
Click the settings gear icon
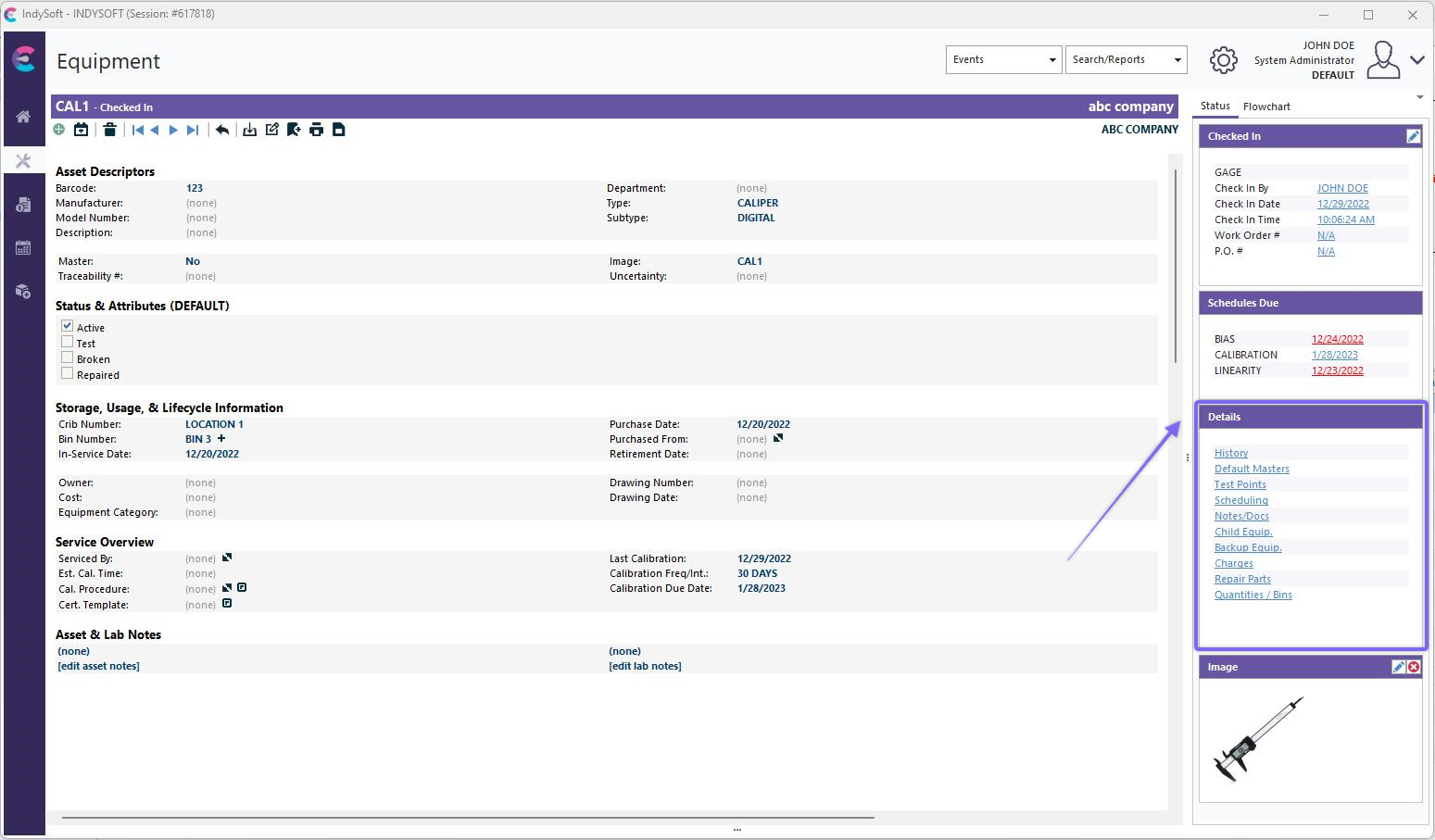[x=1223, y=60]
